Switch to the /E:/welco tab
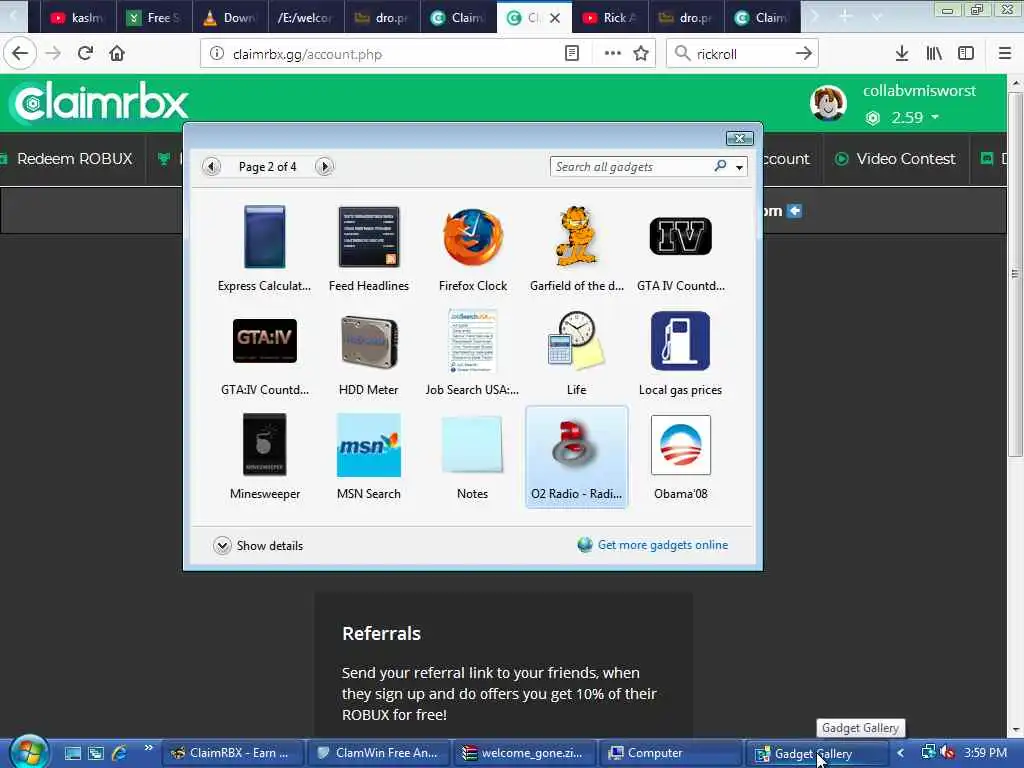This screenshot has width=1024, height=768. tap(306, 18)
